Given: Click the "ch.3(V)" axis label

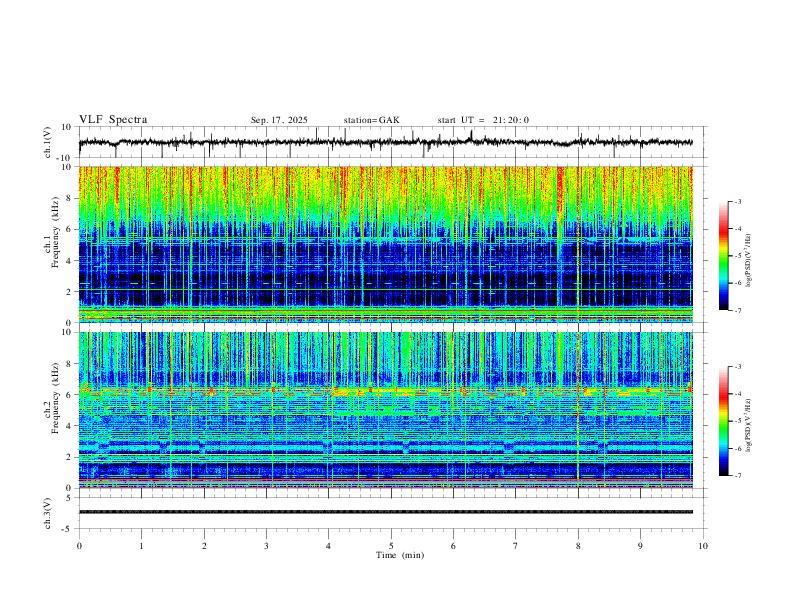Looking at the screenshot, I should [48, 513].
